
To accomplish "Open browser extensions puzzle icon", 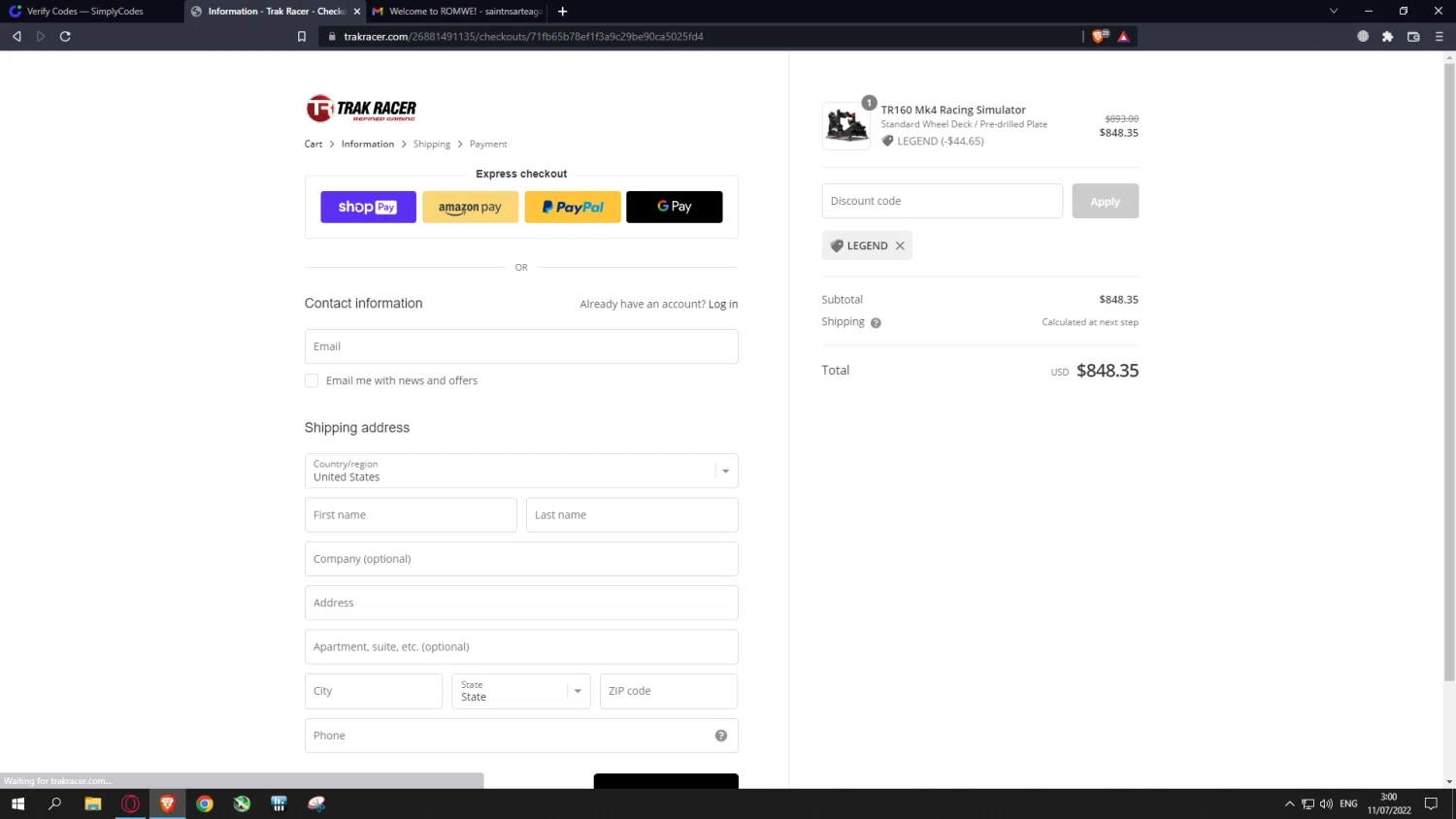I will coord(1388,37).
